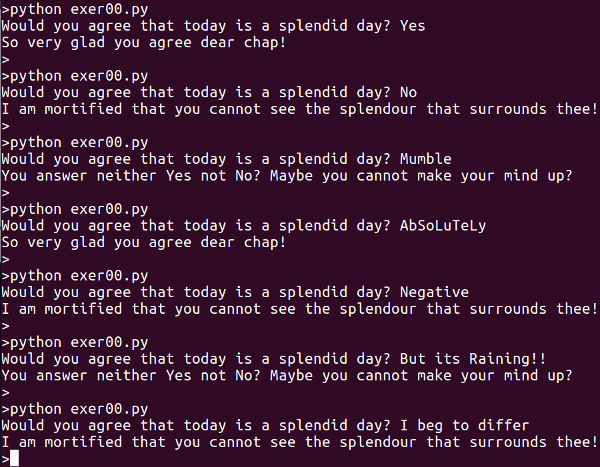
Task: Click the first 'You answer neither Yes not No?' line
Action: click(x=287, y=176)
